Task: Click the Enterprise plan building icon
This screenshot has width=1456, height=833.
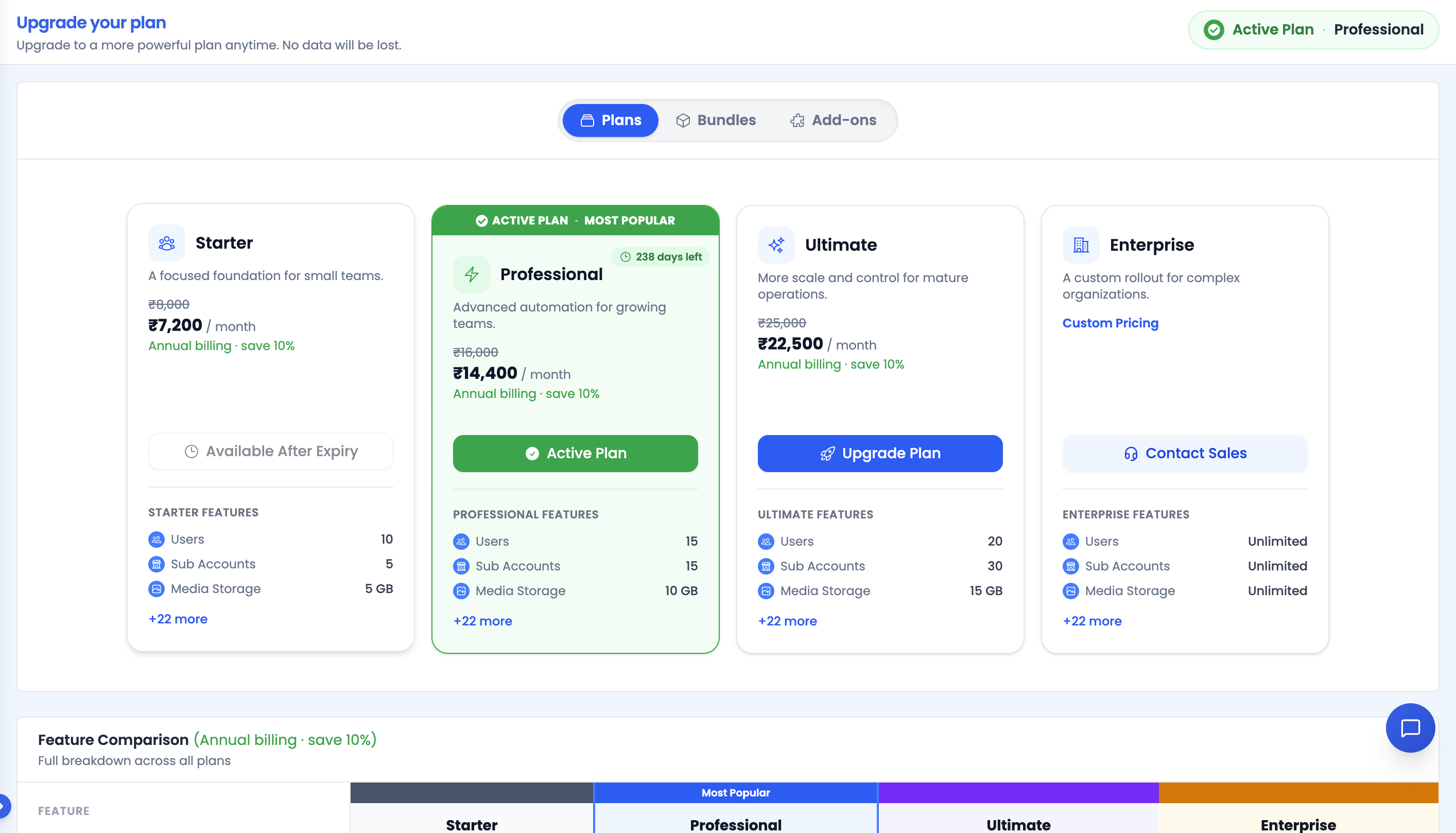Action: tap(1081, 245)
